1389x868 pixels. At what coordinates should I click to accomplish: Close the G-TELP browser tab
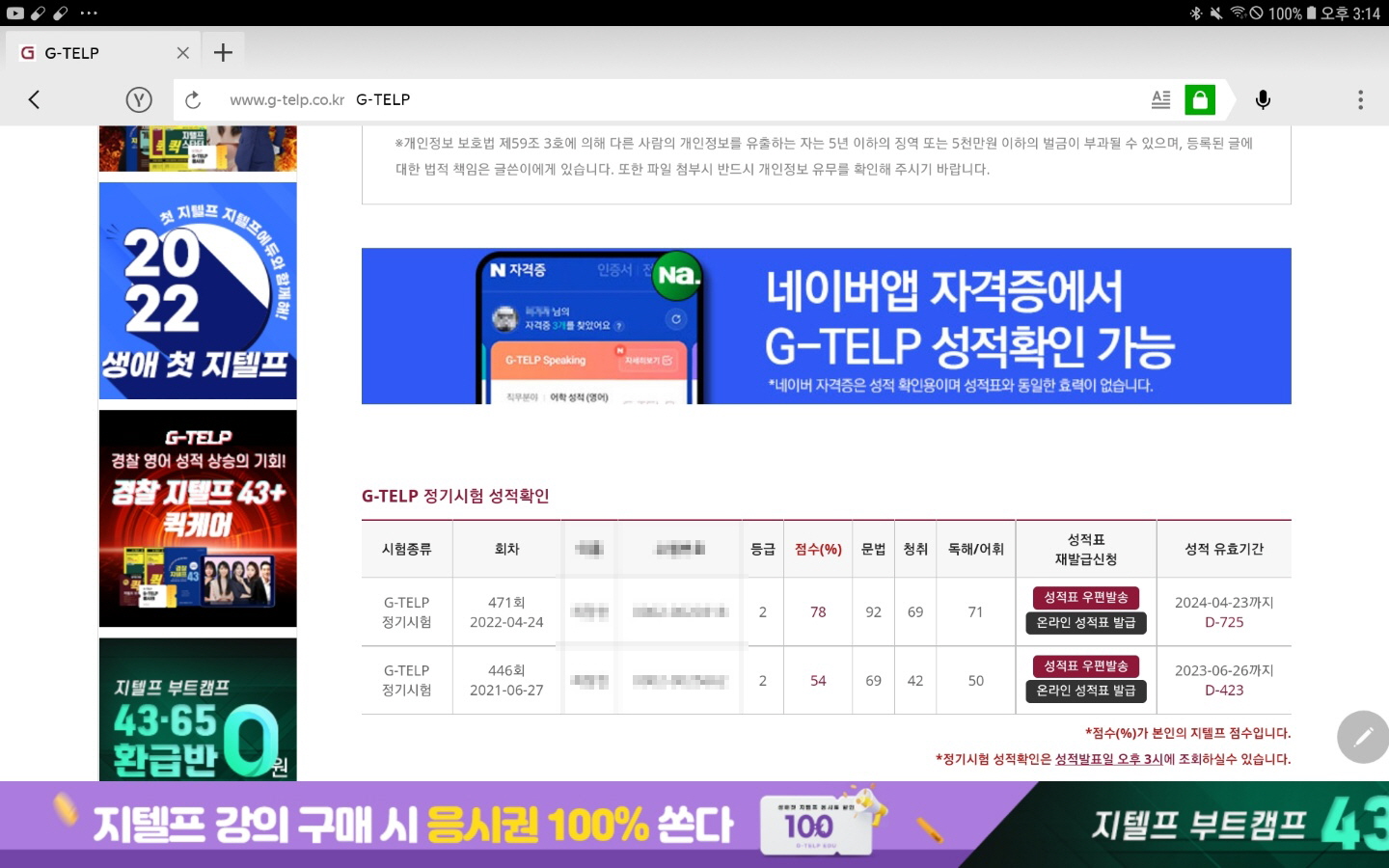(x=182, y=53)
